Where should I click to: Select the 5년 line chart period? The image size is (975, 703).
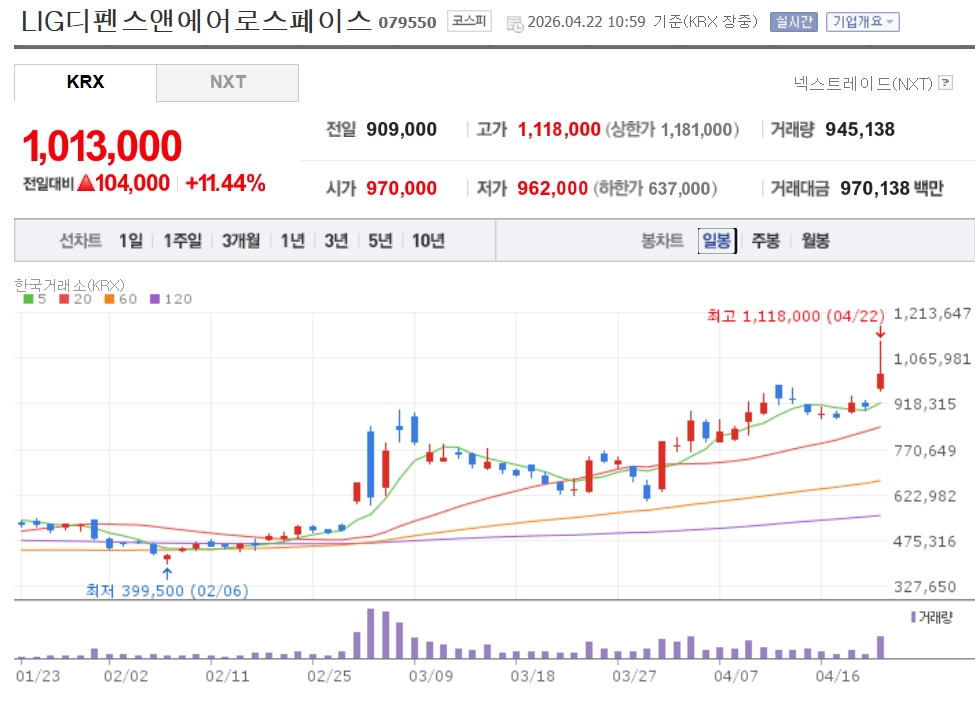[381, 241]
